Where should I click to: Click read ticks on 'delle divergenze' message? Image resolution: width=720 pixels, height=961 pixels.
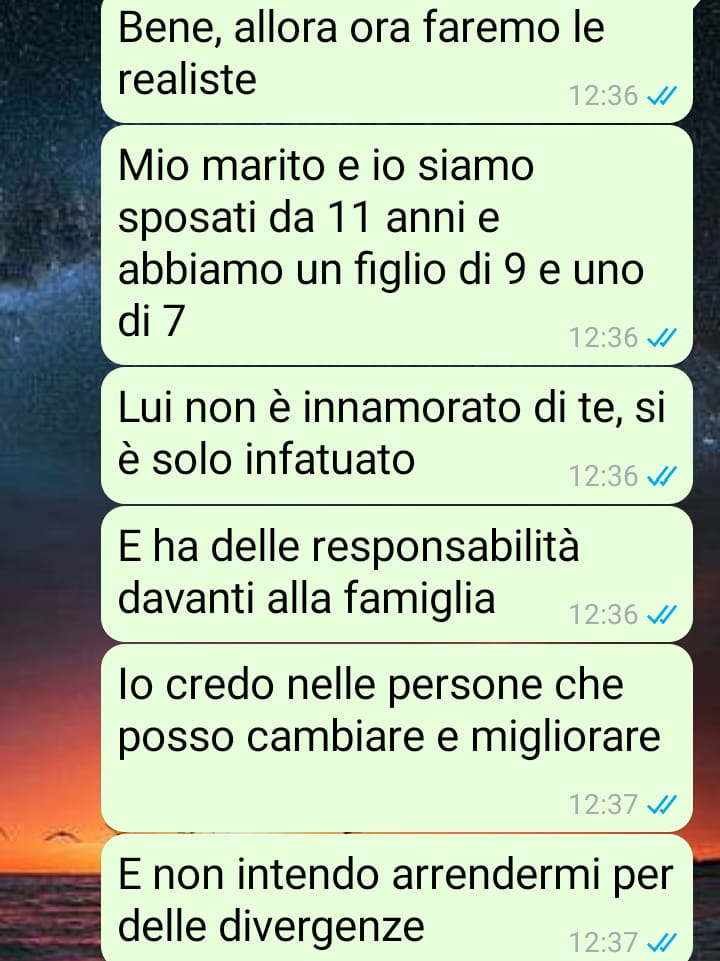coord(662,943)
